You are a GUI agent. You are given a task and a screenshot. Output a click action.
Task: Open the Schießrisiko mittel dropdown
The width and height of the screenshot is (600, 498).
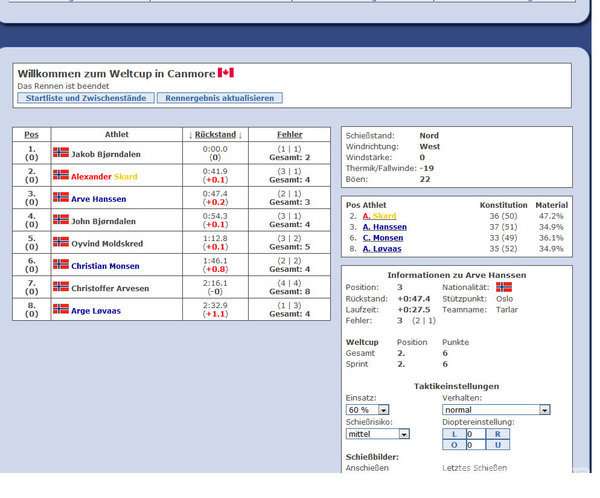(378, 434)
